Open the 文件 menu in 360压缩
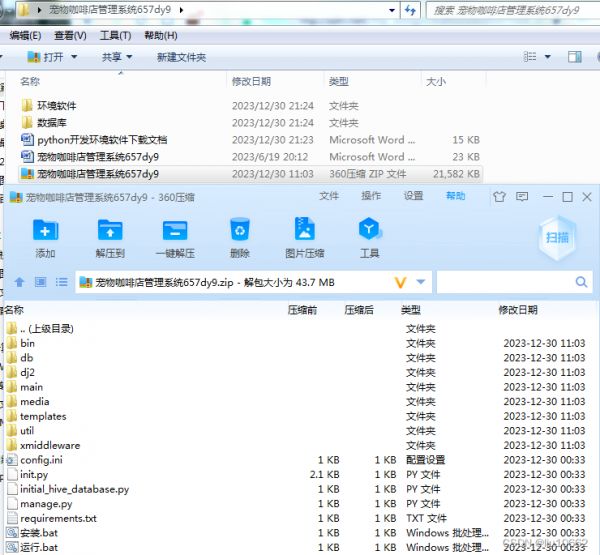Image resolution: width=600 pixels, height=555 pixels. 329,196
